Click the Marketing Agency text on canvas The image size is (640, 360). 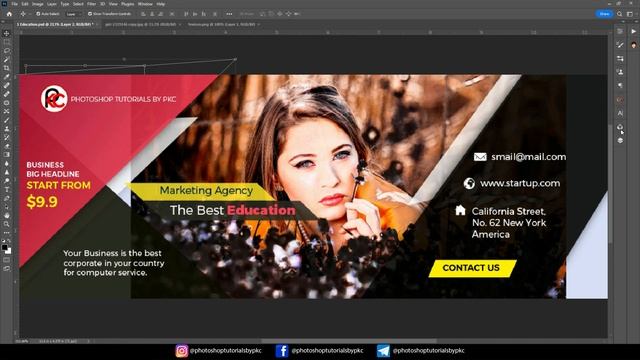click(206, 190)
